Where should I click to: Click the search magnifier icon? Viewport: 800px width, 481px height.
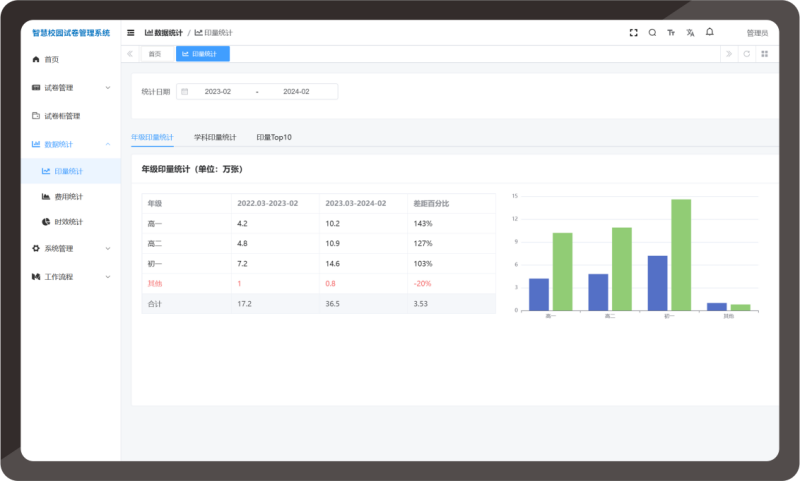click(x=652, y=33)
